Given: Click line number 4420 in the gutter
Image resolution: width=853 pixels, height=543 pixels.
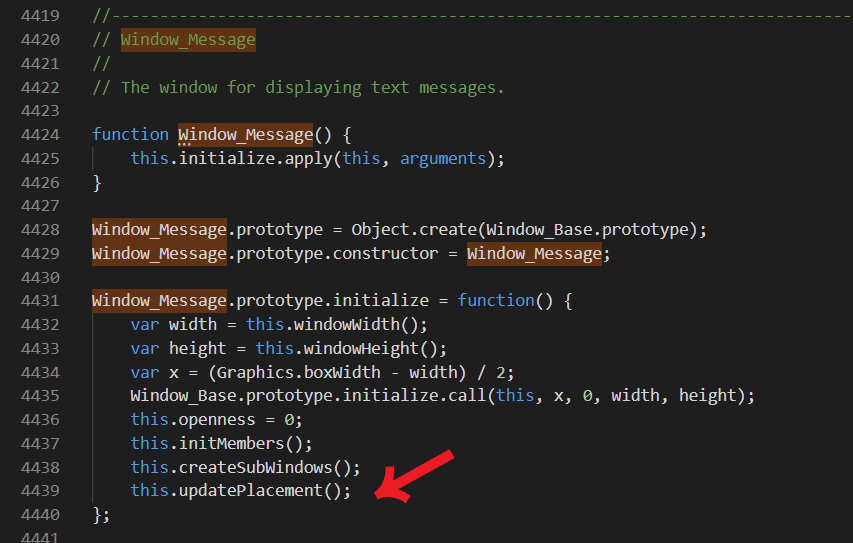Looking at the screenshot, I should point(40,40).
